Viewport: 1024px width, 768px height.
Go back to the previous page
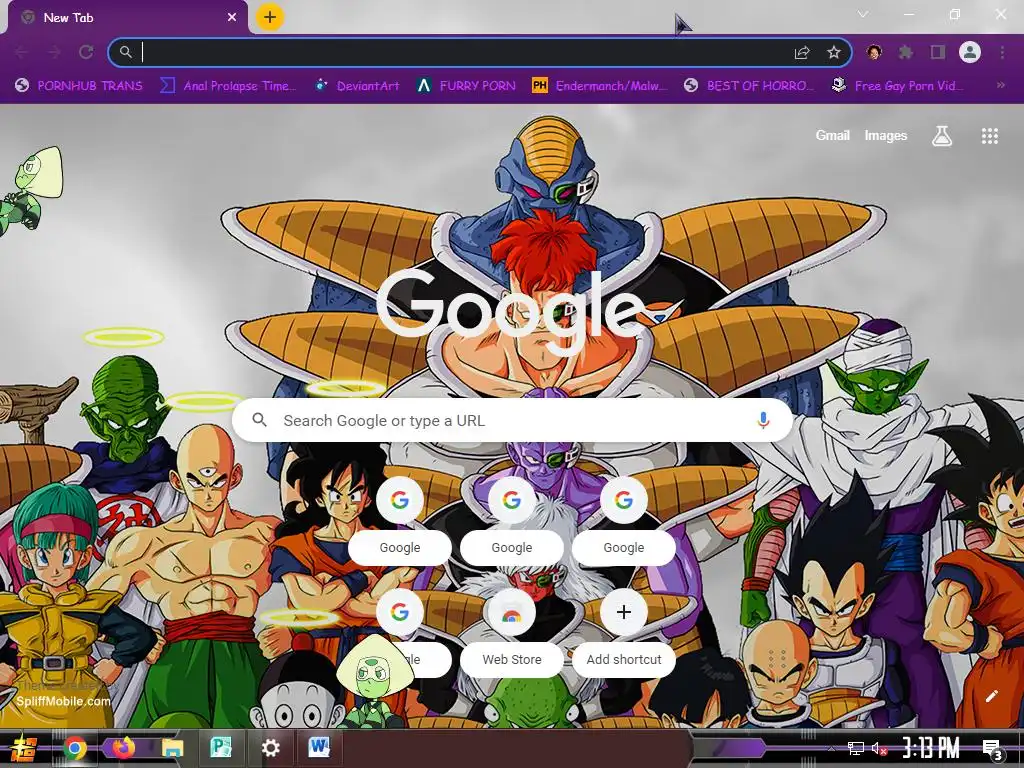(22, 52)
